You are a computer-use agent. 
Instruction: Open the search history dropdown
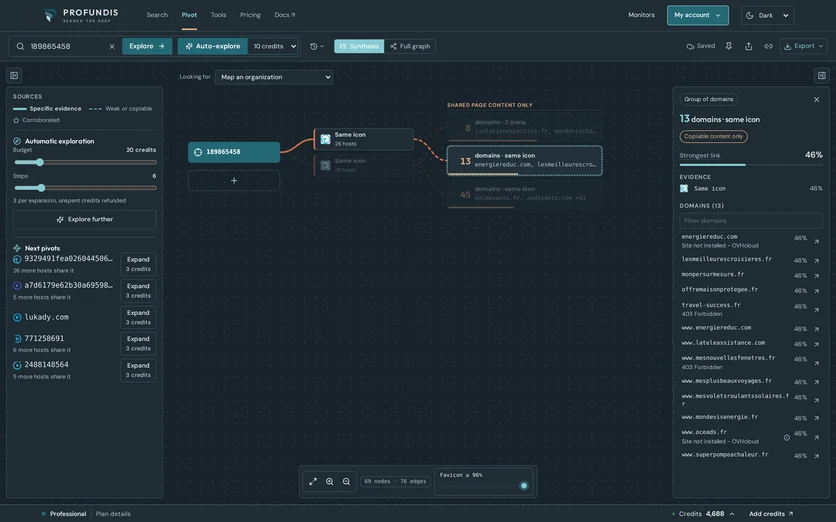point(317,46)
